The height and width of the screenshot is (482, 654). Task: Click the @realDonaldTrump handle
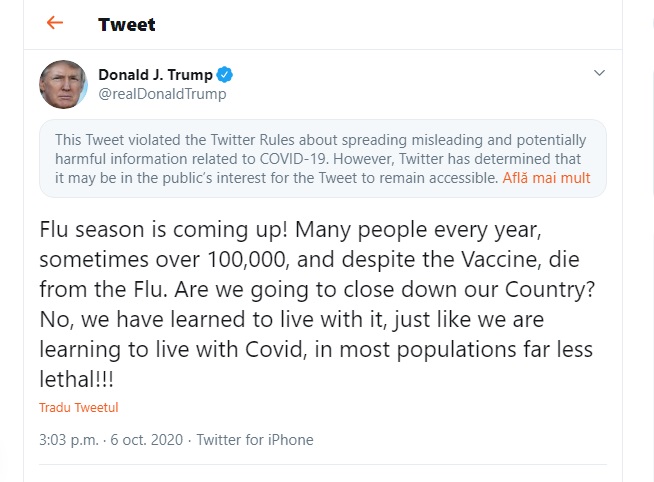[x=162, y=94]
